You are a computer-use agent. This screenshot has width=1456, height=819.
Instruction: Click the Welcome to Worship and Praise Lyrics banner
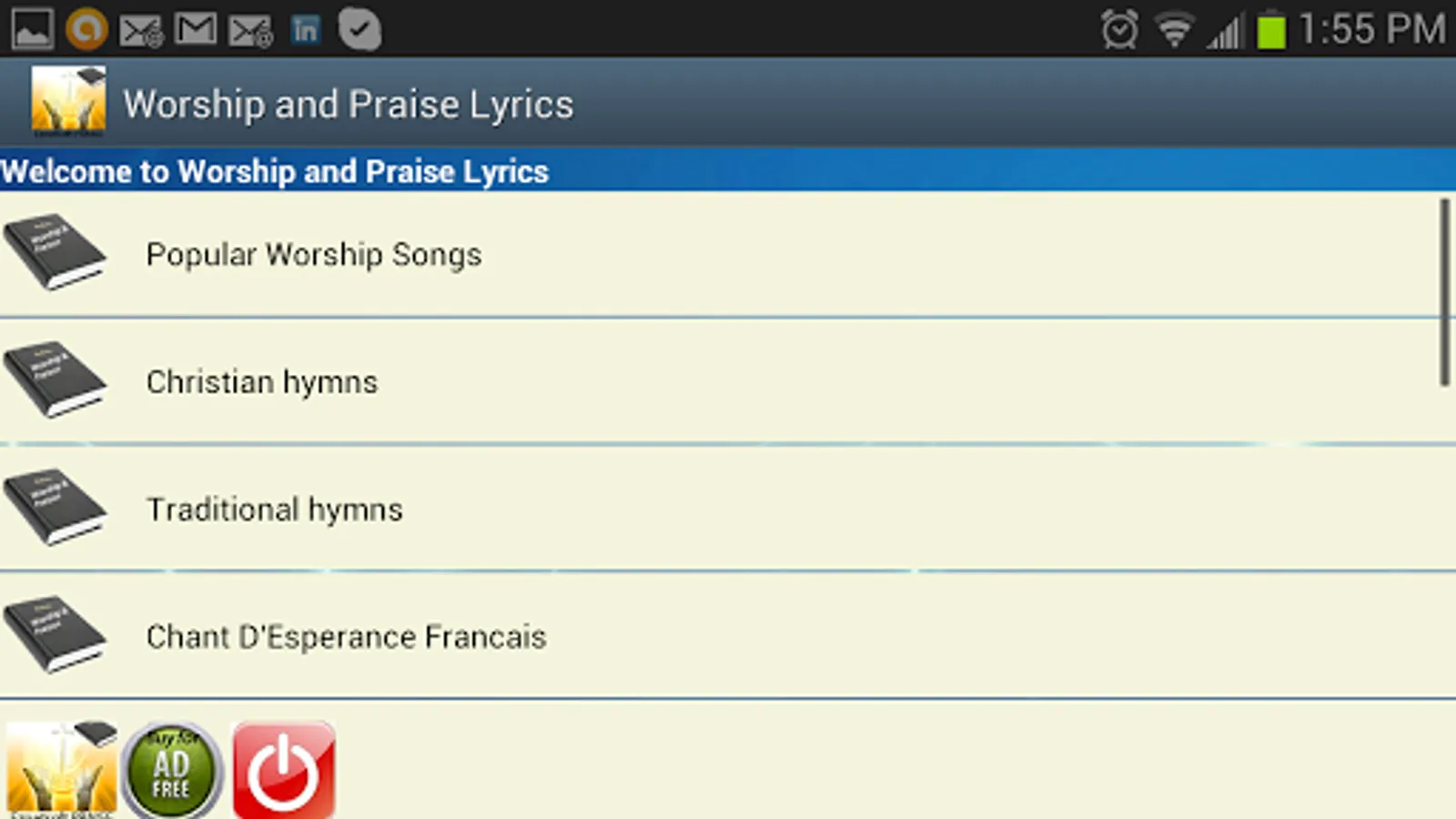tap(728, 171)
